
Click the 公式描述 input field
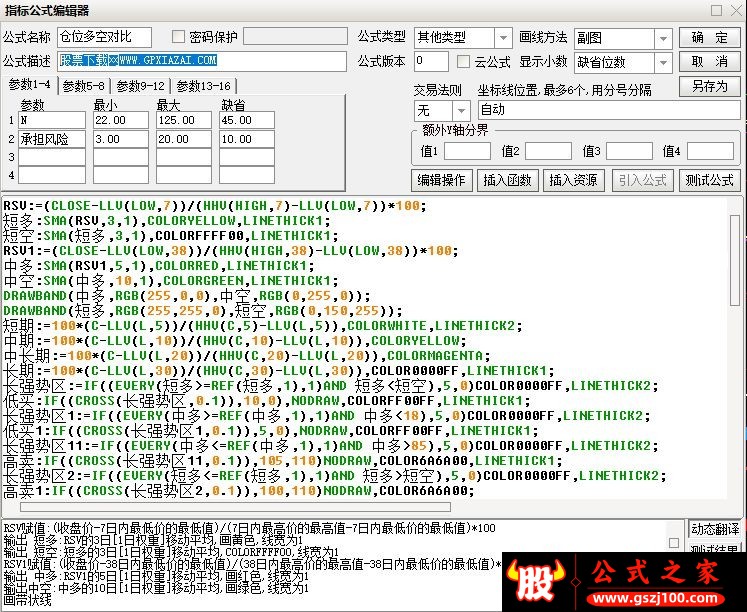tap(202, 61)
